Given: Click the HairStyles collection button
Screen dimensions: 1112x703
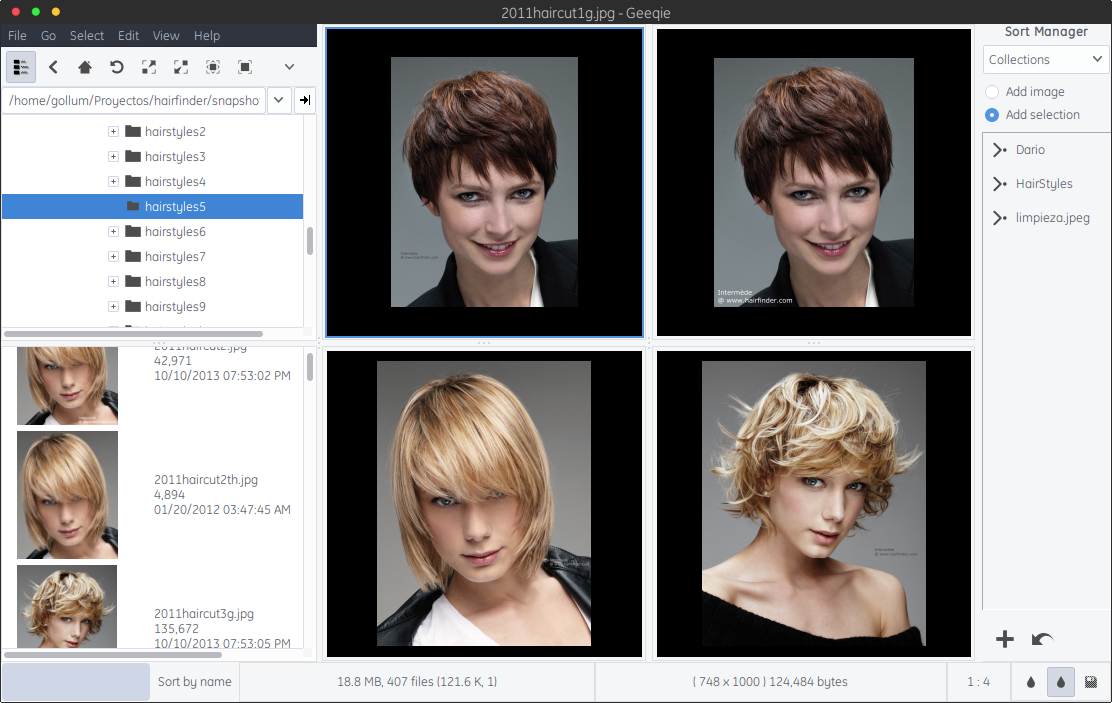Looking at the screenshot, I should pos(1044,184).
